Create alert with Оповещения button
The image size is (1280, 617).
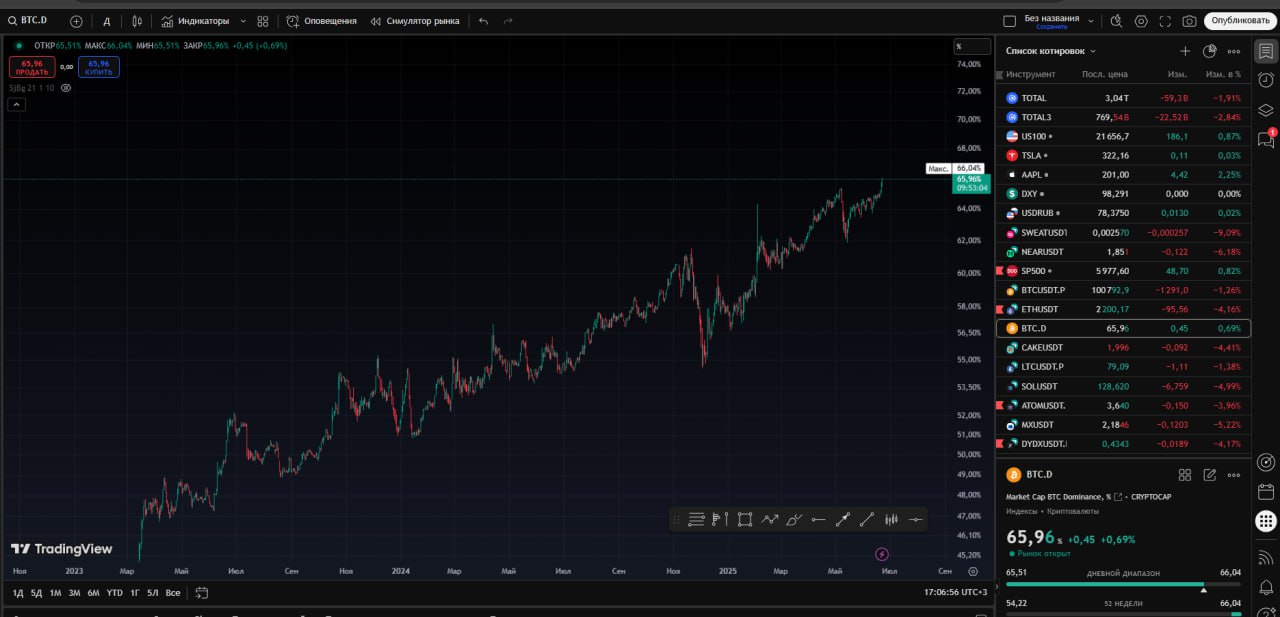[x=321, y=20]
